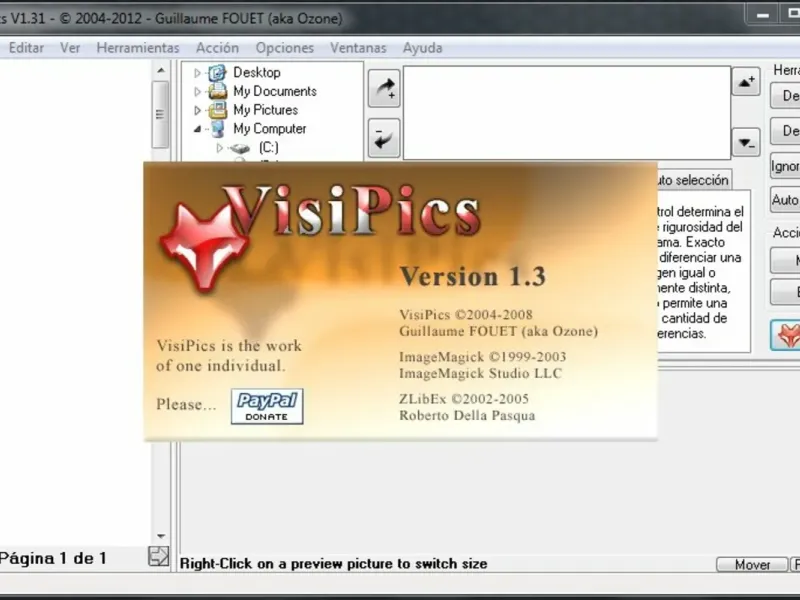Click the second De button below it
This screenshot has width=800, height=600.
pyautogui.click(x=785, y=131)
